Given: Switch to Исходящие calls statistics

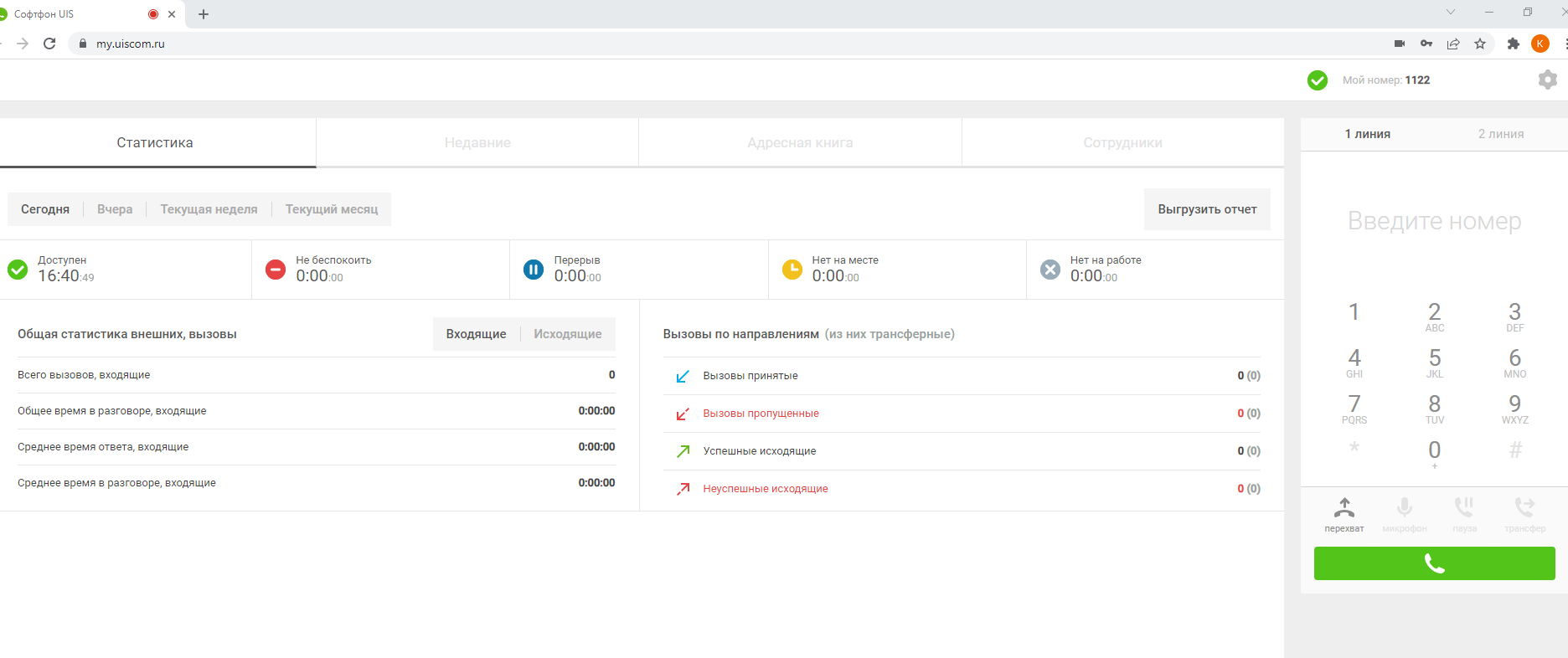Looking at the screenshot, I should (x=568, y=334).
